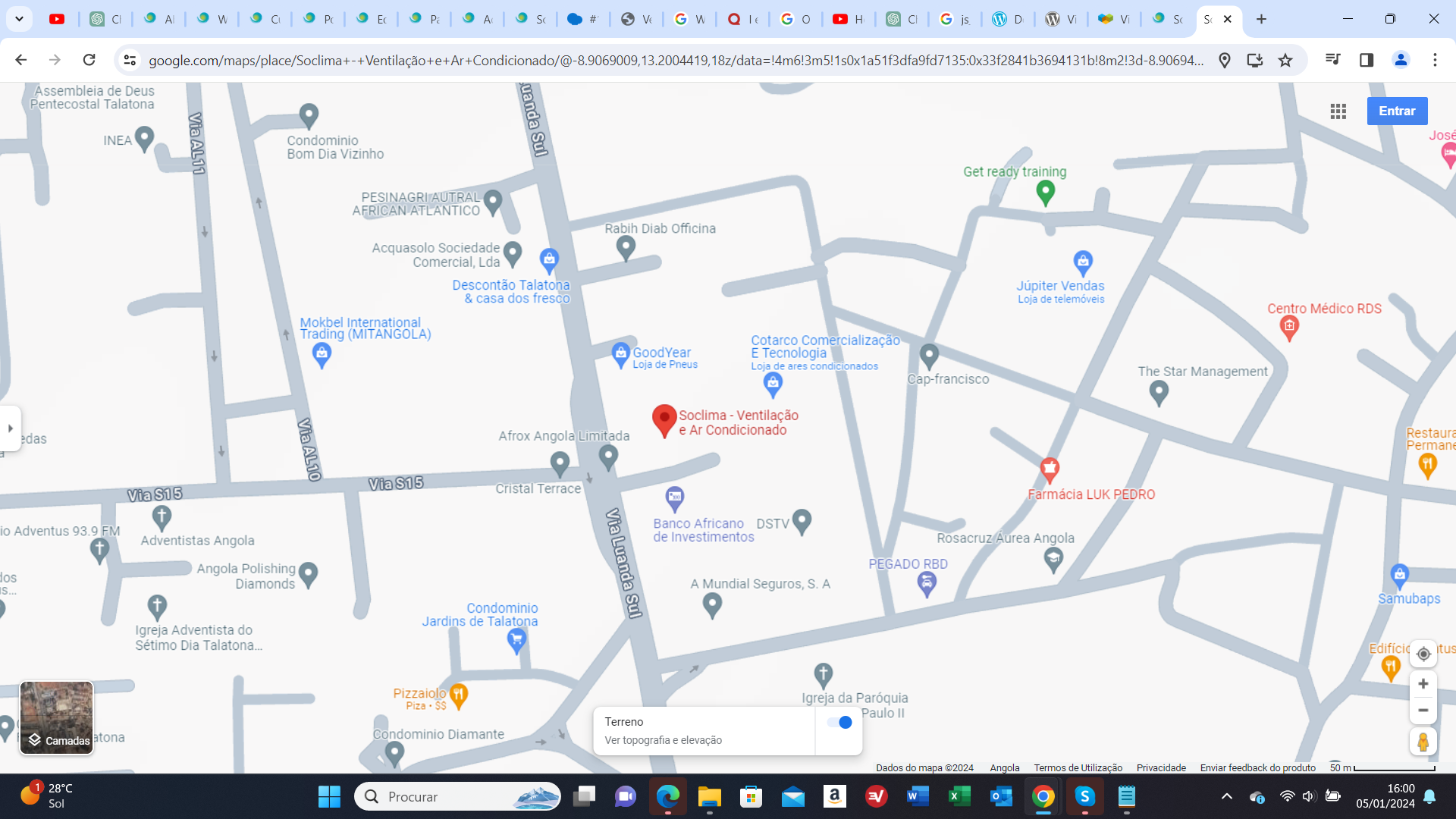The width and height of the screenshot is (1456, 819).
Task: Click the Entrar sign-in button
Action: tap(1397, 111)
